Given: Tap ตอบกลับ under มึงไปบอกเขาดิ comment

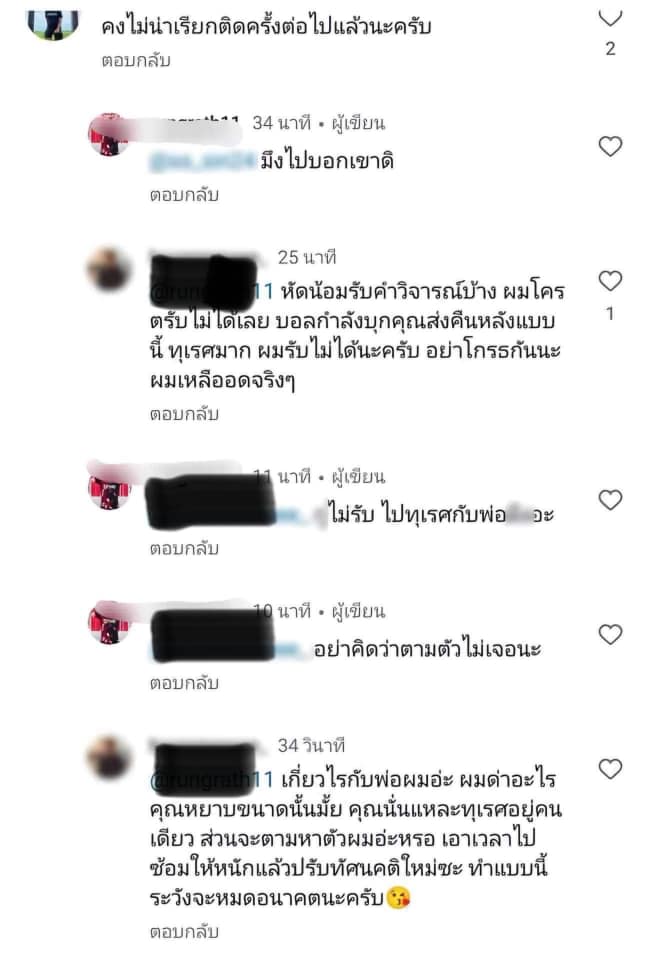Looking at the screenshot, I should pos(184,195).
